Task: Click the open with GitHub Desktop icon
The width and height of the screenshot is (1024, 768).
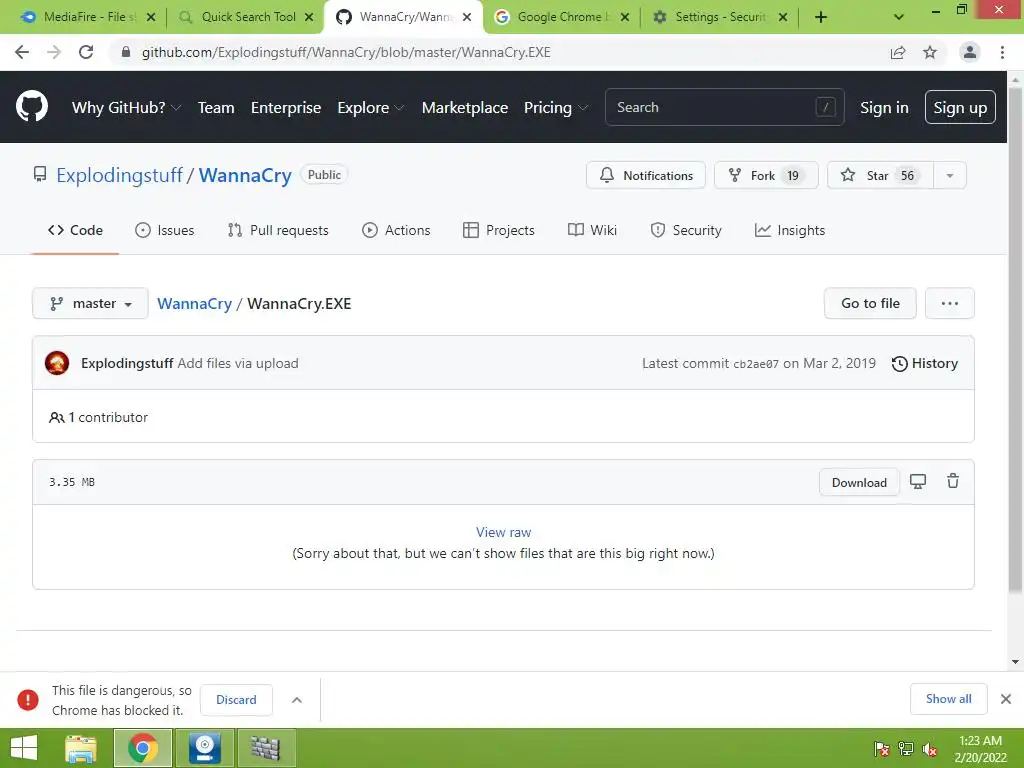Action: (918, 482)
